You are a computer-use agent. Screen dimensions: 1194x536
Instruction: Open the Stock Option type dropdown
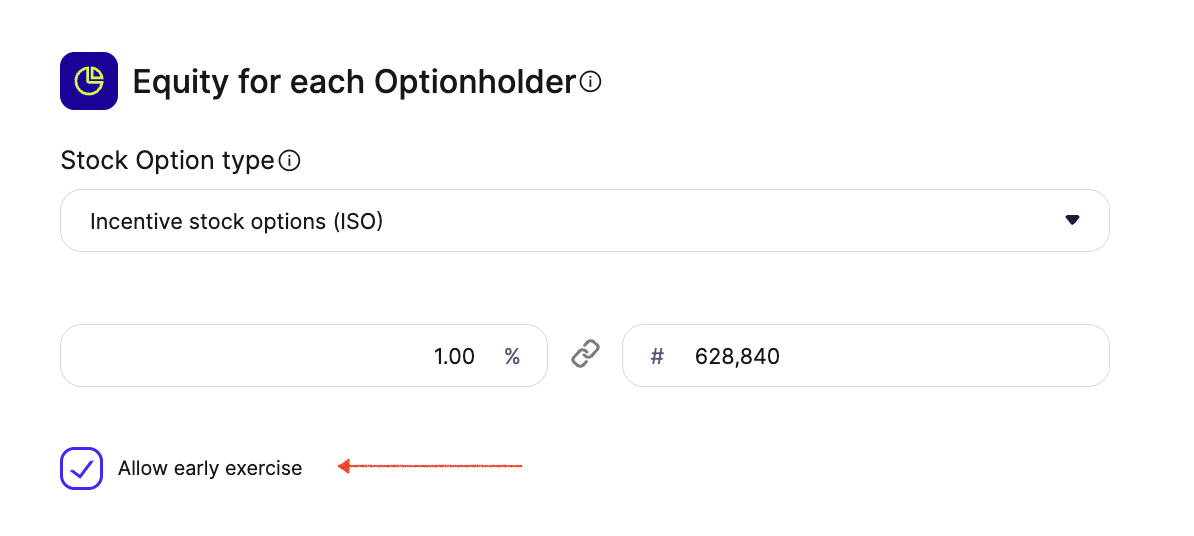pyautogui.click(x=584, y=221)
